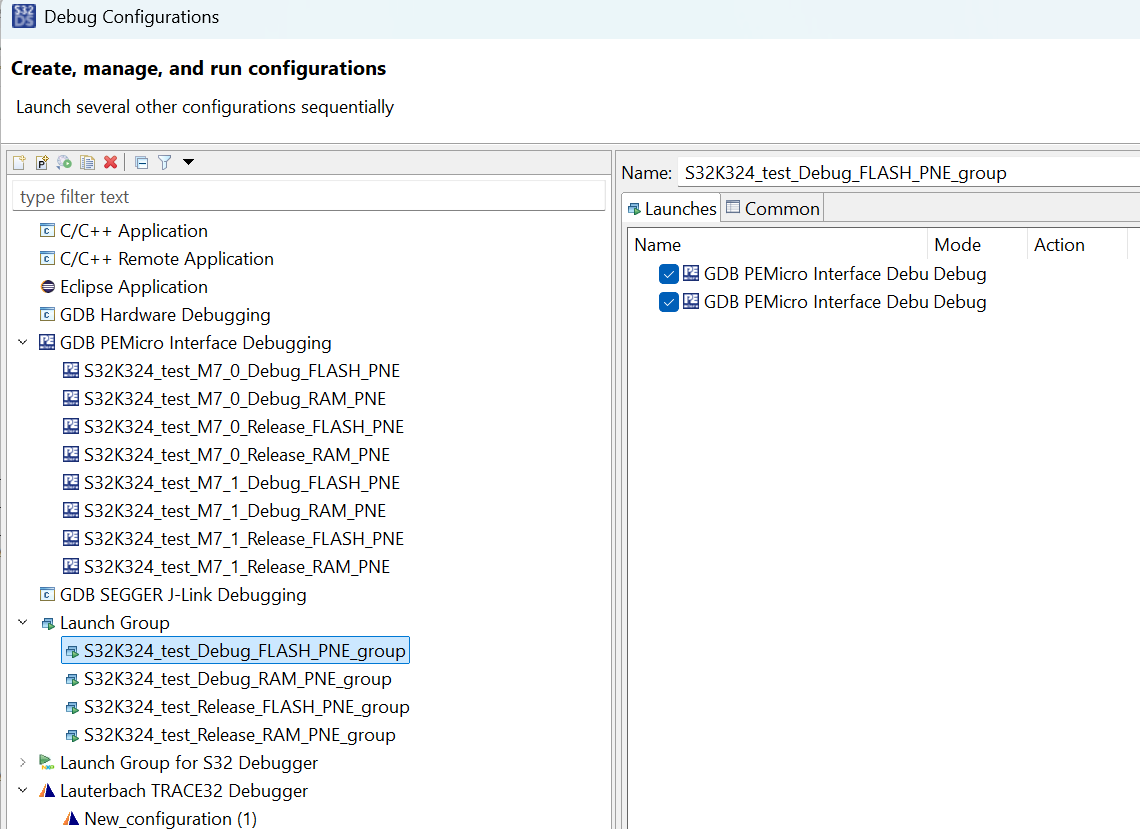The width and height of the screenshot is (1140, 829).
Task: Select the C/C++ Application item
Action: (x=134, y=231)
